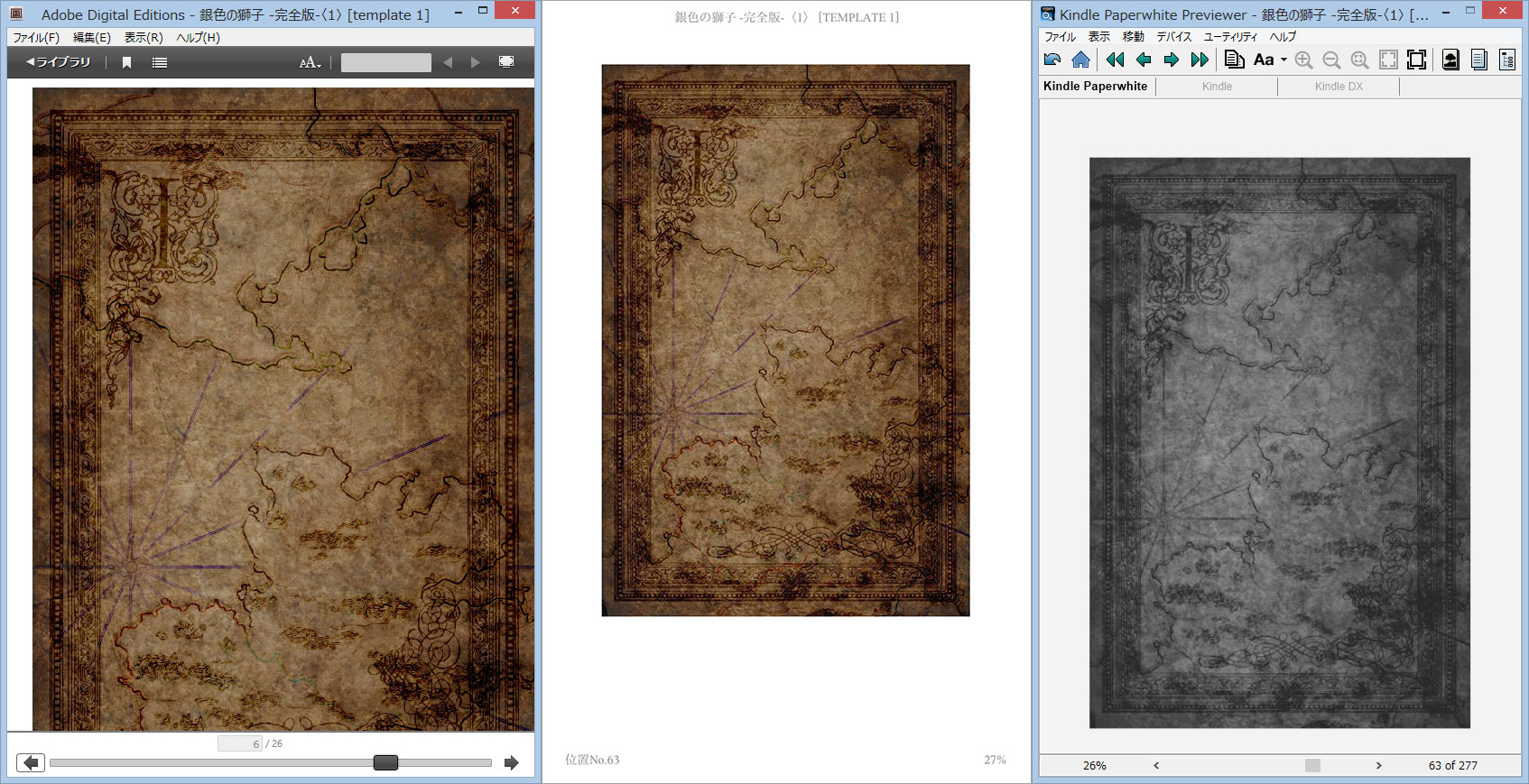Click the bookmark icon in Adobe Digital Editions

point(127,62)
